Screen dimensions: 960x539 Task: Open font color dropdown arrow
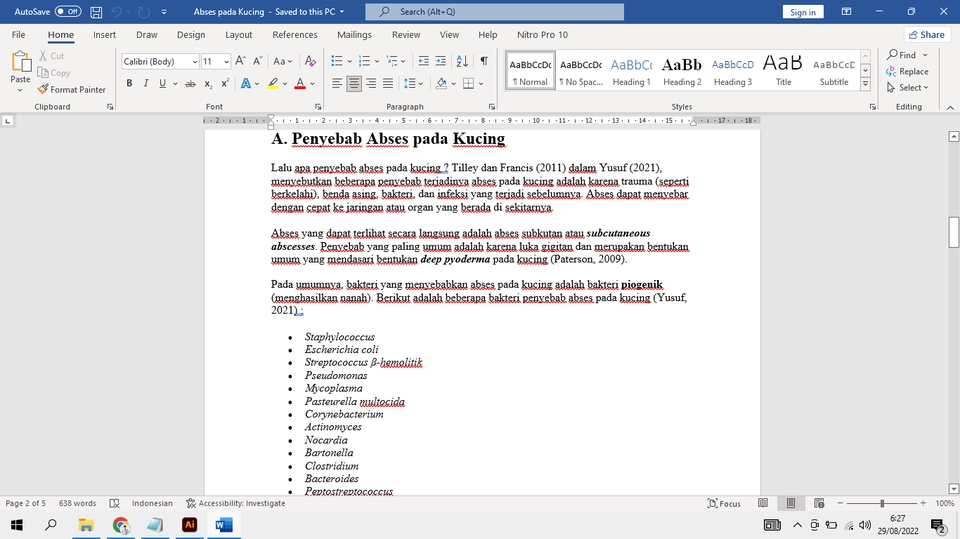(312, 83)
